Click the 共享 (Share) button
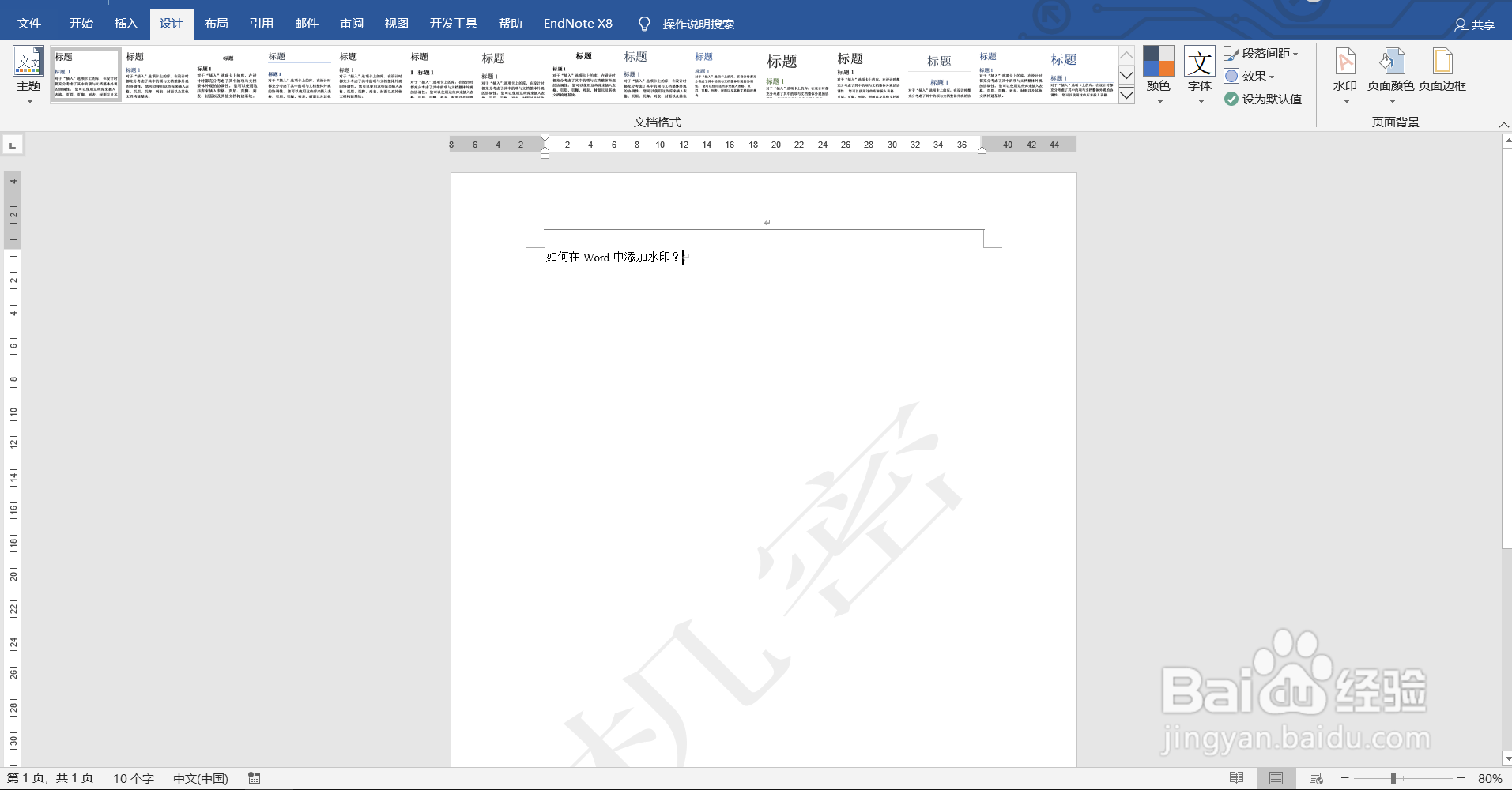The image size is (1512, 790). coord(1475,25)
